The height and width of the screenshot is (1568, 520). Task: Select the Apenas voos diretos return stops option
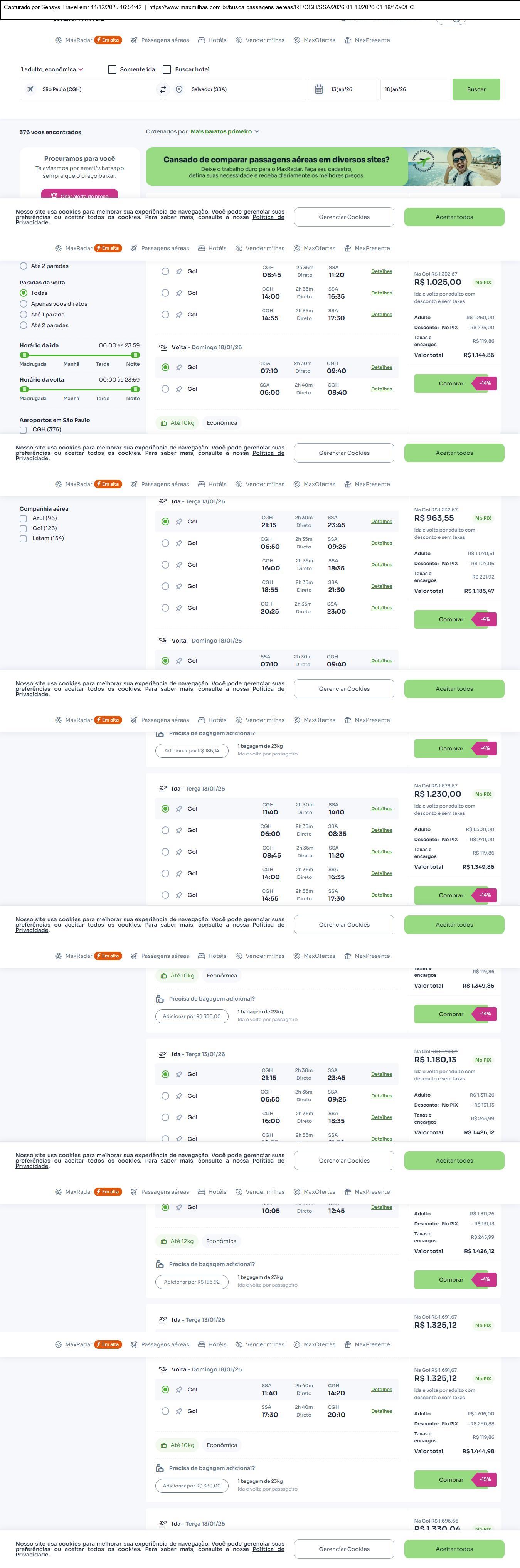click(x=24, y=304)
